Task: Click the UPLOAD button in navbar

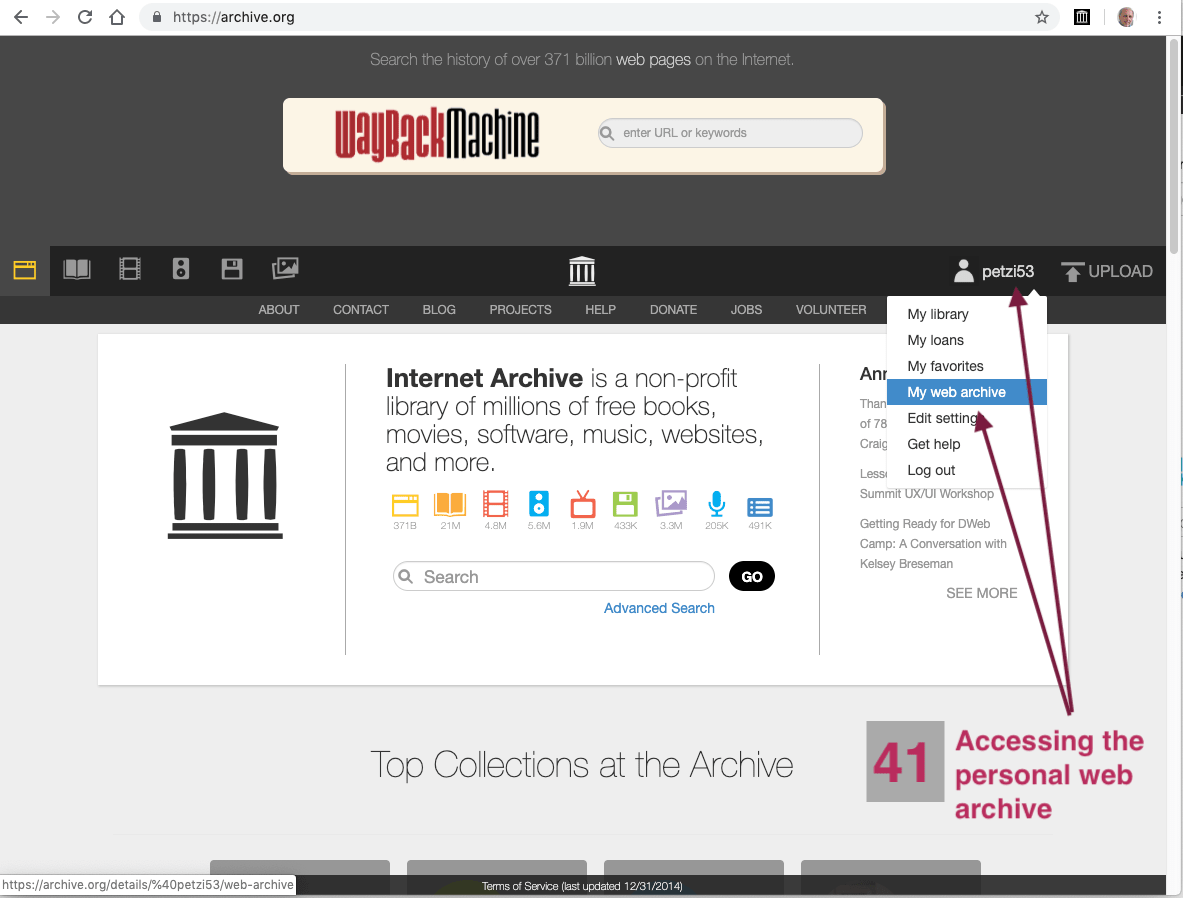Action: tap(1107, 271)
